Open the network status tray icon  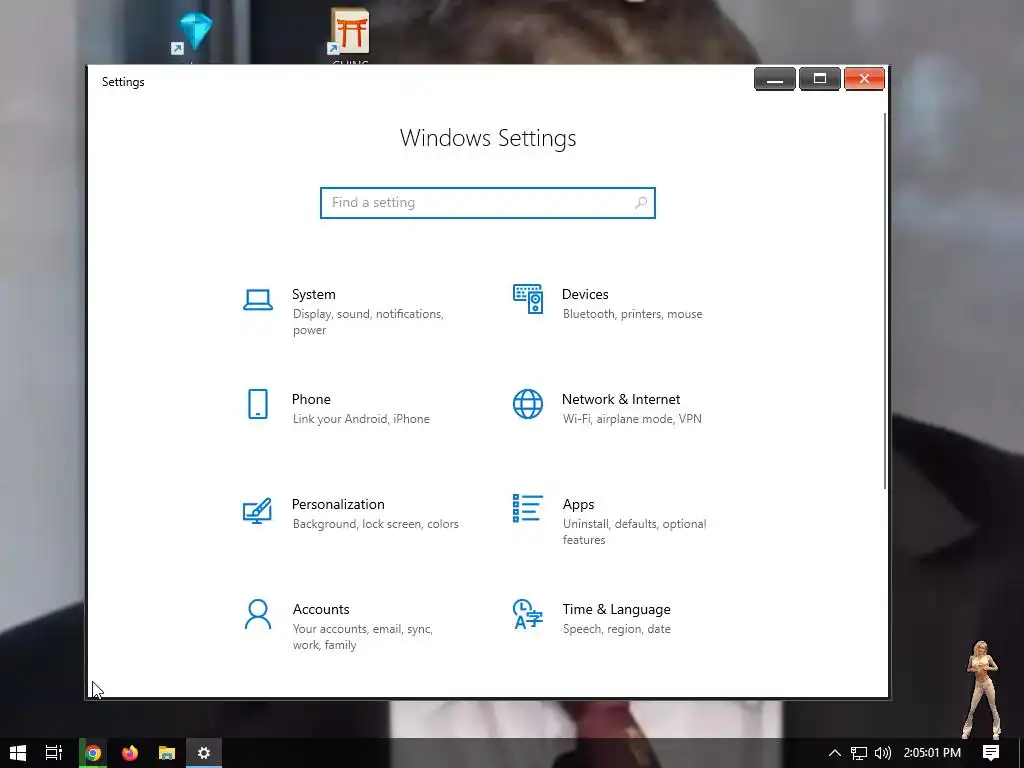(x=859, y=753)
